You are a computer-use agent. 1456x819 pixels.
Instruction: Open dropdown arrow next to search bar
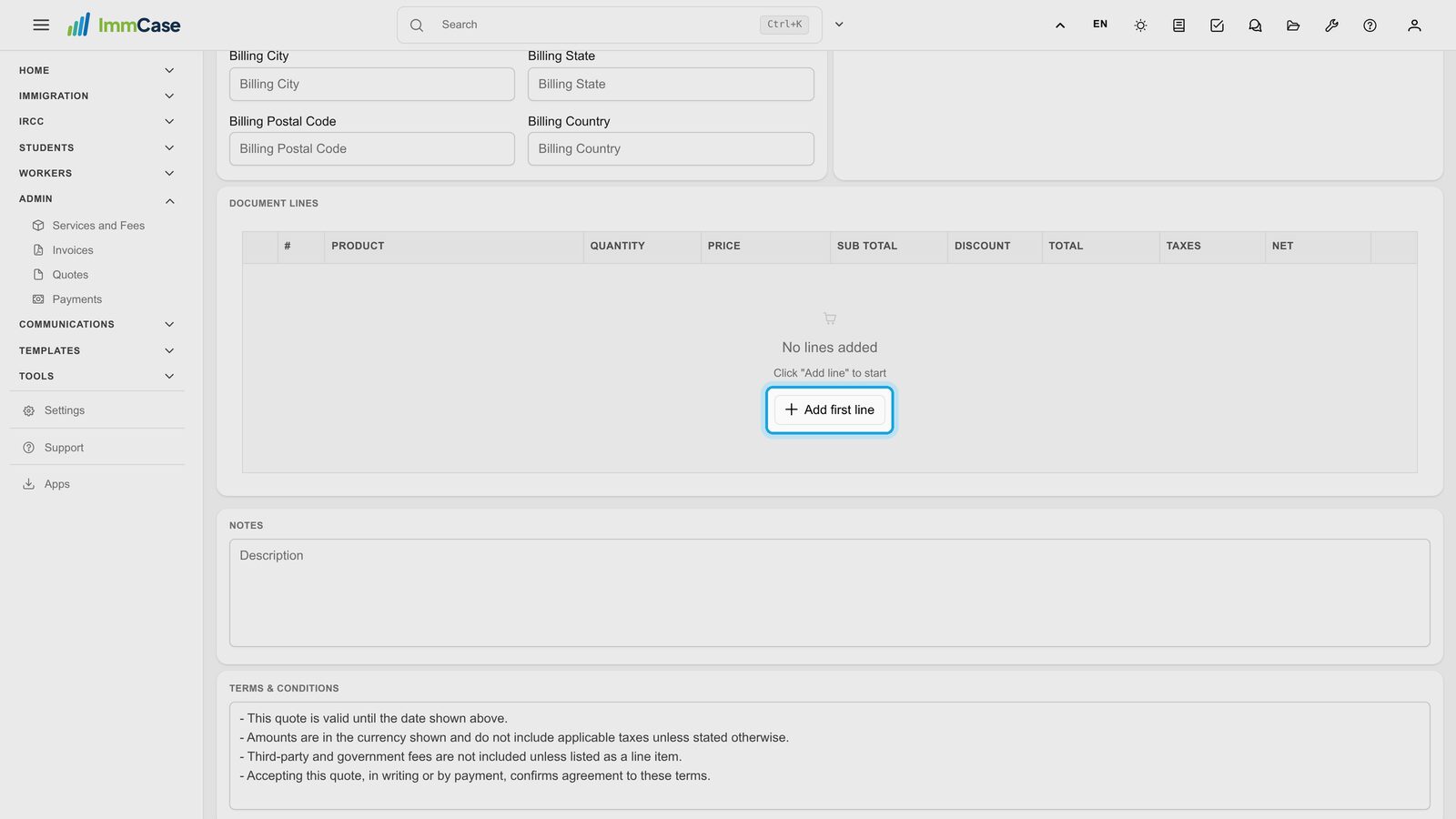[839, 25]
